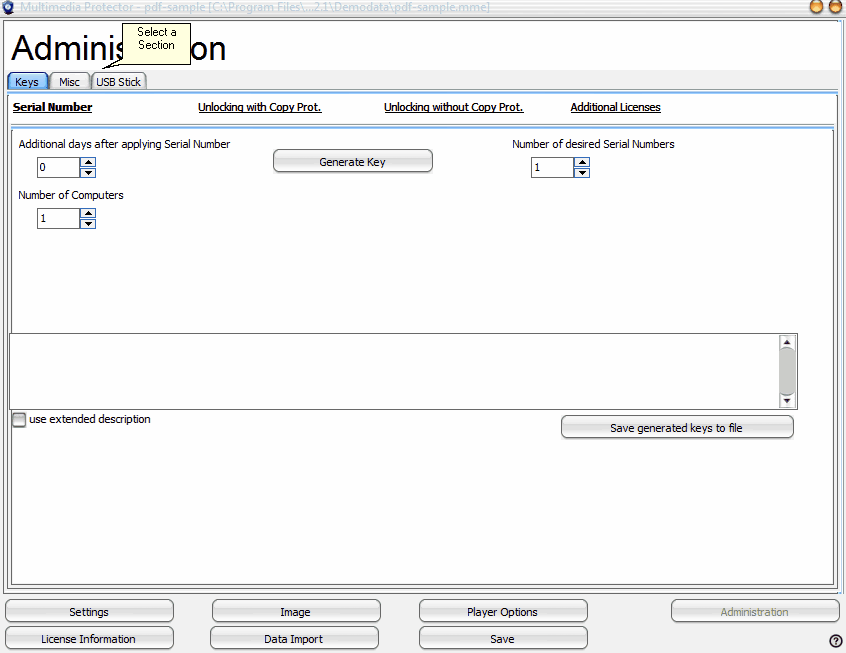846x653 pixels.
Task: Click the help question mark icon
Action: pos(836,641)
